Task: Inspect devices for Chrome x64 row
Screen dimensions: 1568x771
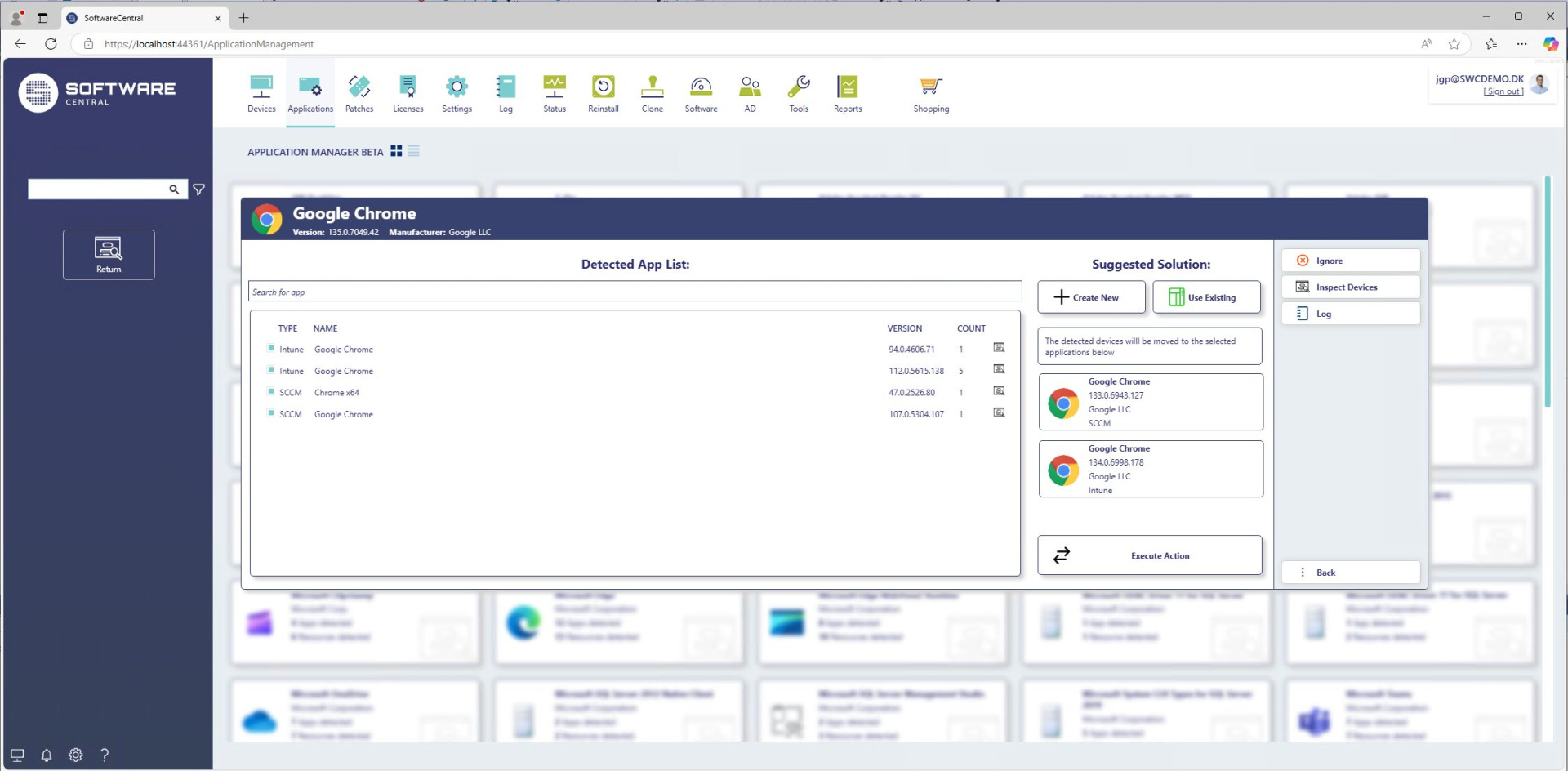Action: (999, 391)
